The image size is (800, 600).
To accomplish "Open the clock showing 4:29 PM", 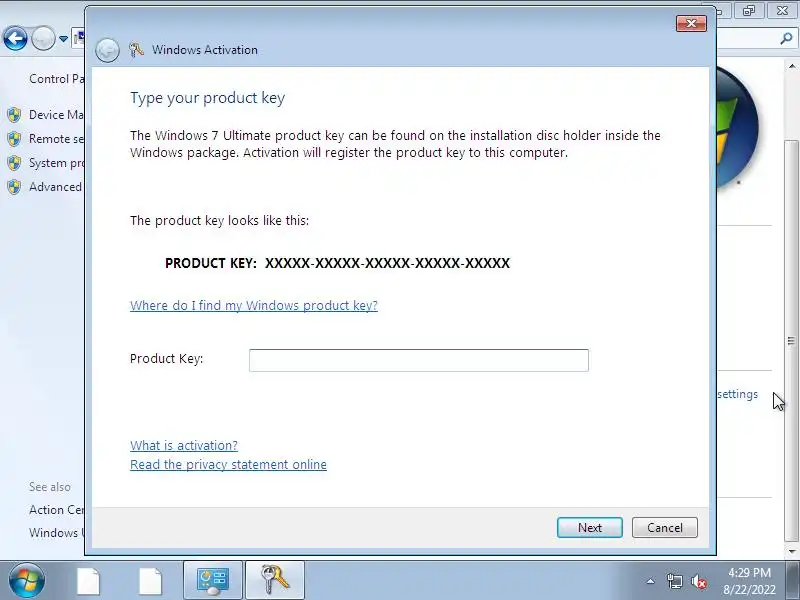I will [749, 581].
